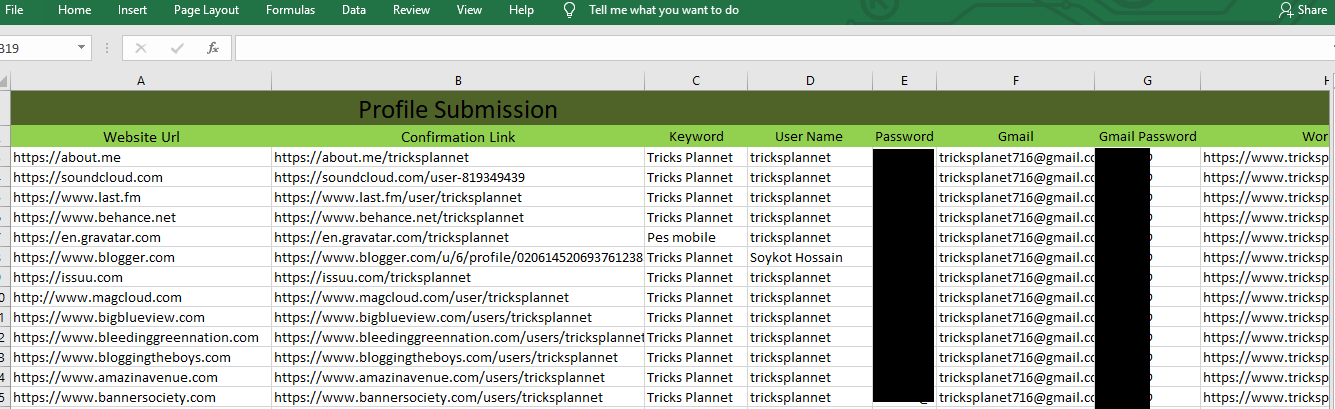Viewport: 1335px width, 409px height.
Task: Open the Data ribbon tab
Action: [353, 10]
